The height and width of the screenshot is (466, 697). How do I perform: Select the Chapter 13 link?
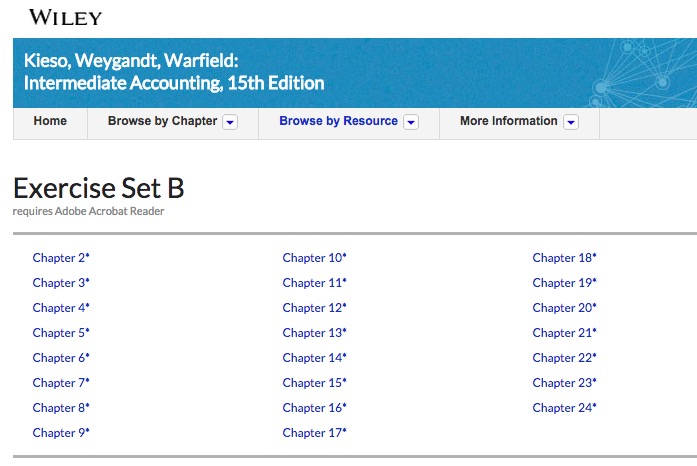pos(314,333)
